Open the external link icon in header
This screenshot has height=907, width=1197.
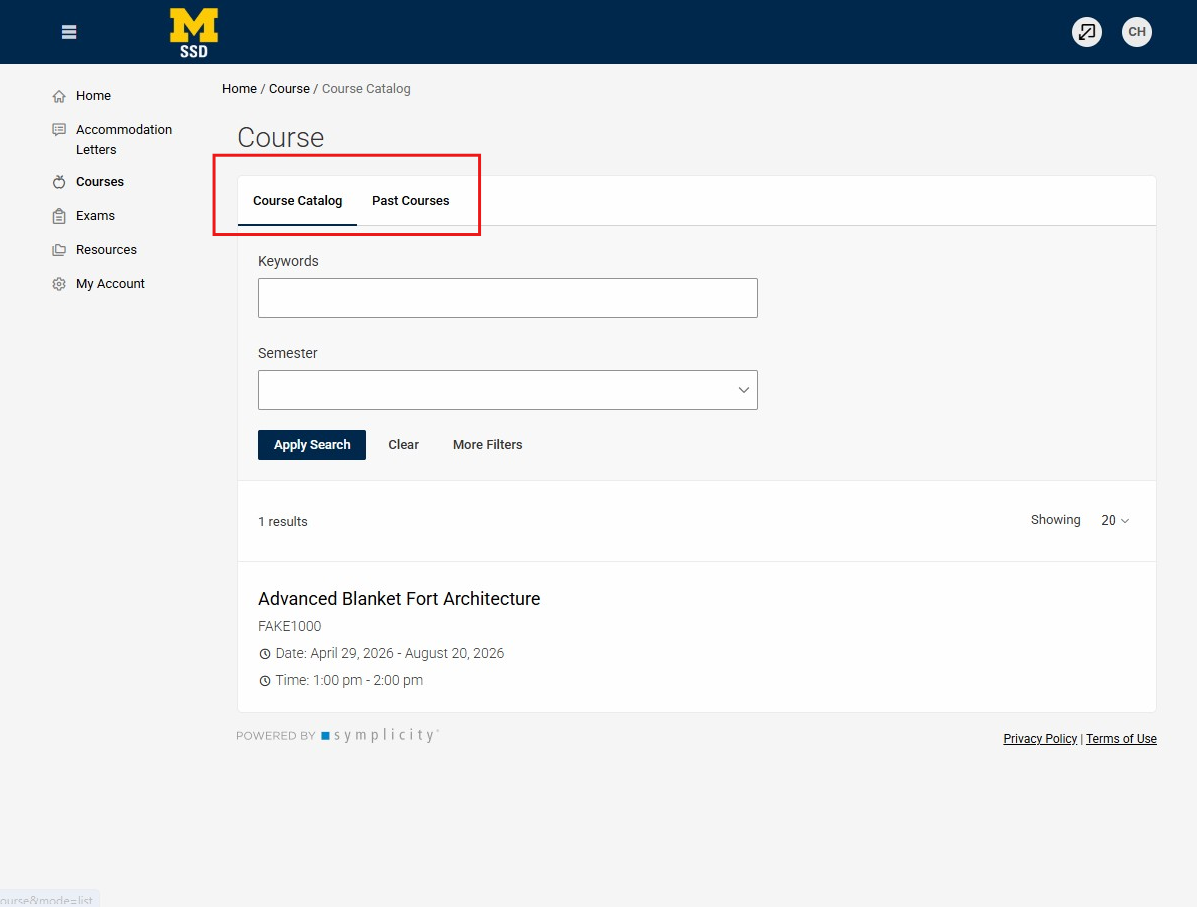pos(1086,32)
